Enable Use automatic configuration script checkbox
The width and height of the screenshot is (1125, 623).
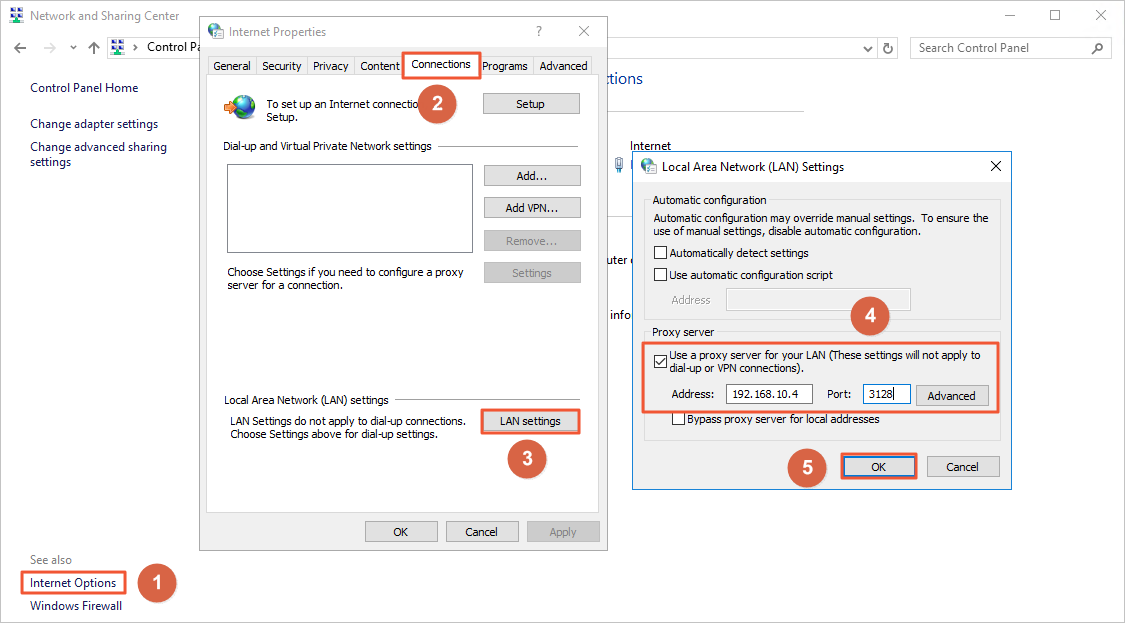point(661,275)
